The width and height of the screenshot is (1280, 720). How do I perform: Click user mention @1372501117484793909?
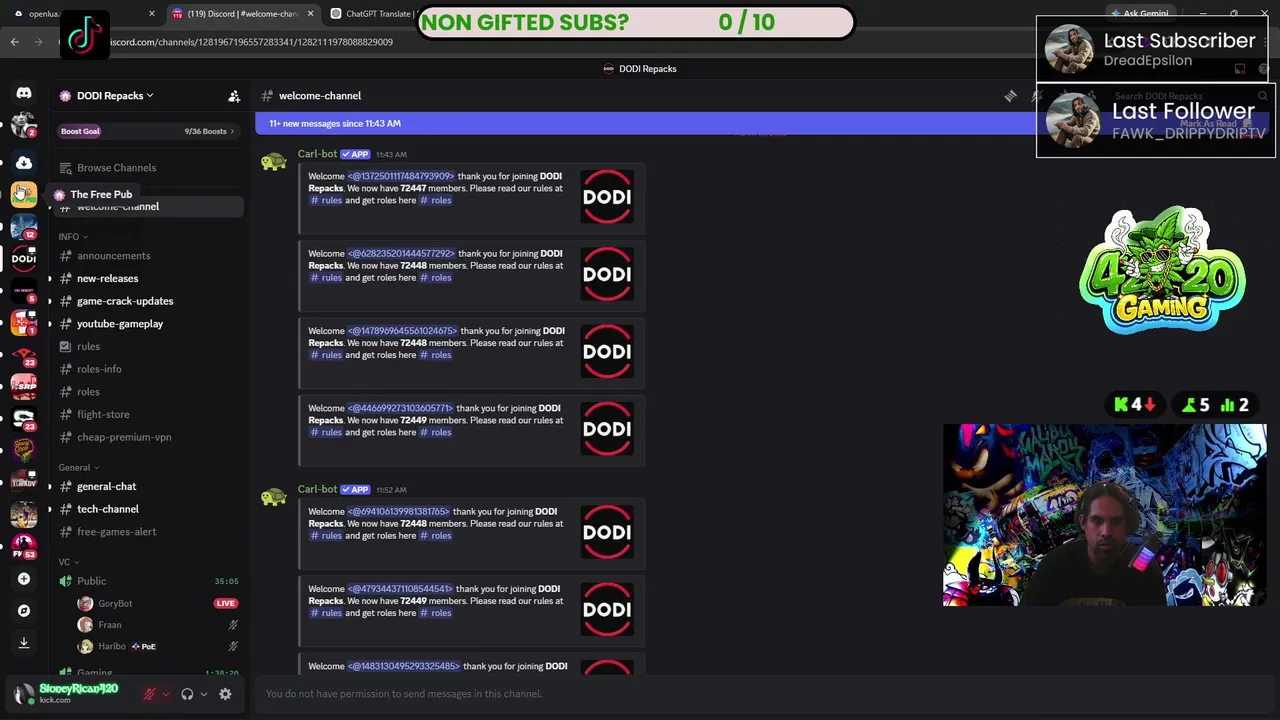[x=401, y=176]
